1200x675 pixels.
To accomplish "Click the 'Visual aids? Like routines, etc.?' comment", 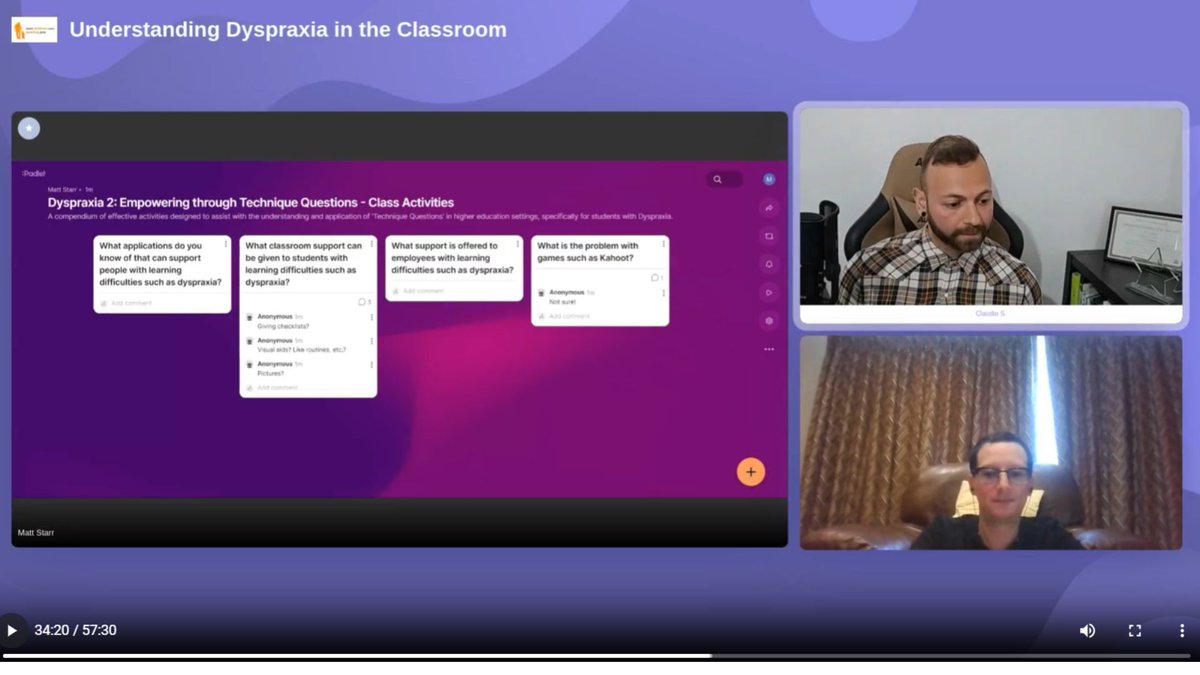I will (x=301, y=350).
